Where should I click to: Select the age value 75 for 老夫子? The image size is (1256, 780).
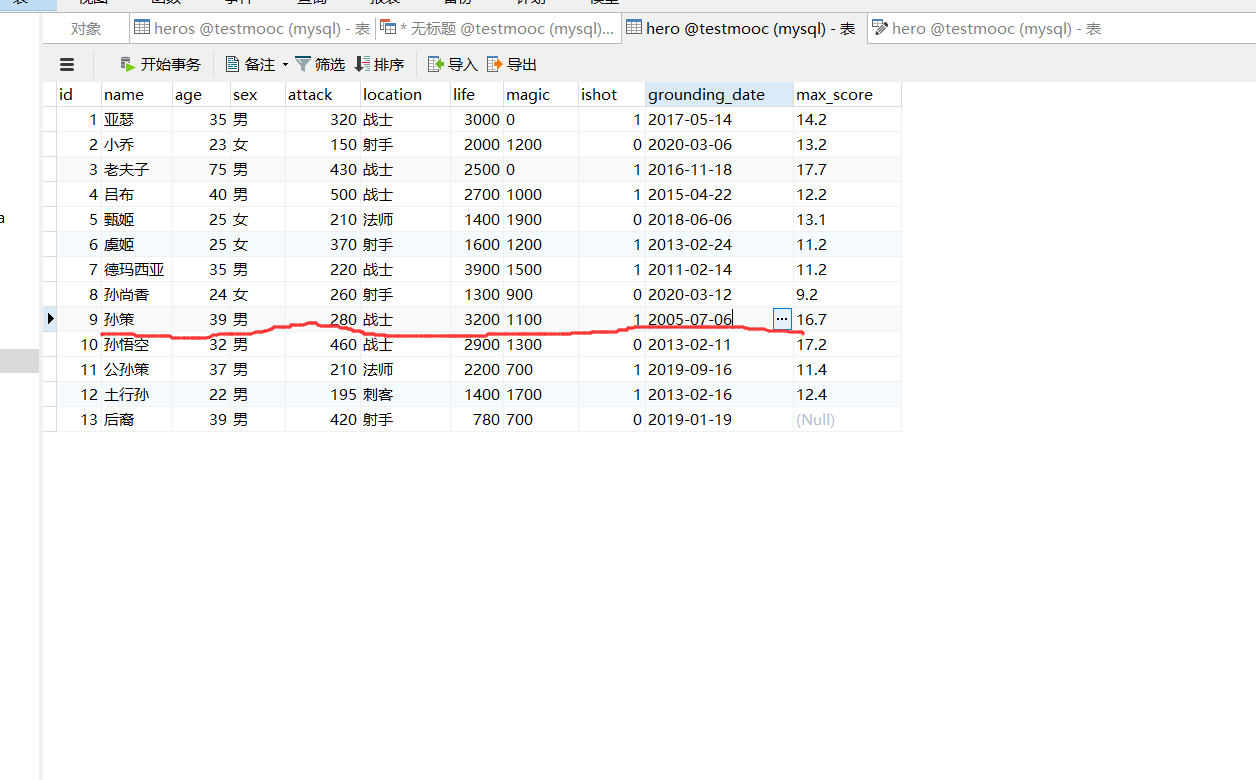coord(201,169)
